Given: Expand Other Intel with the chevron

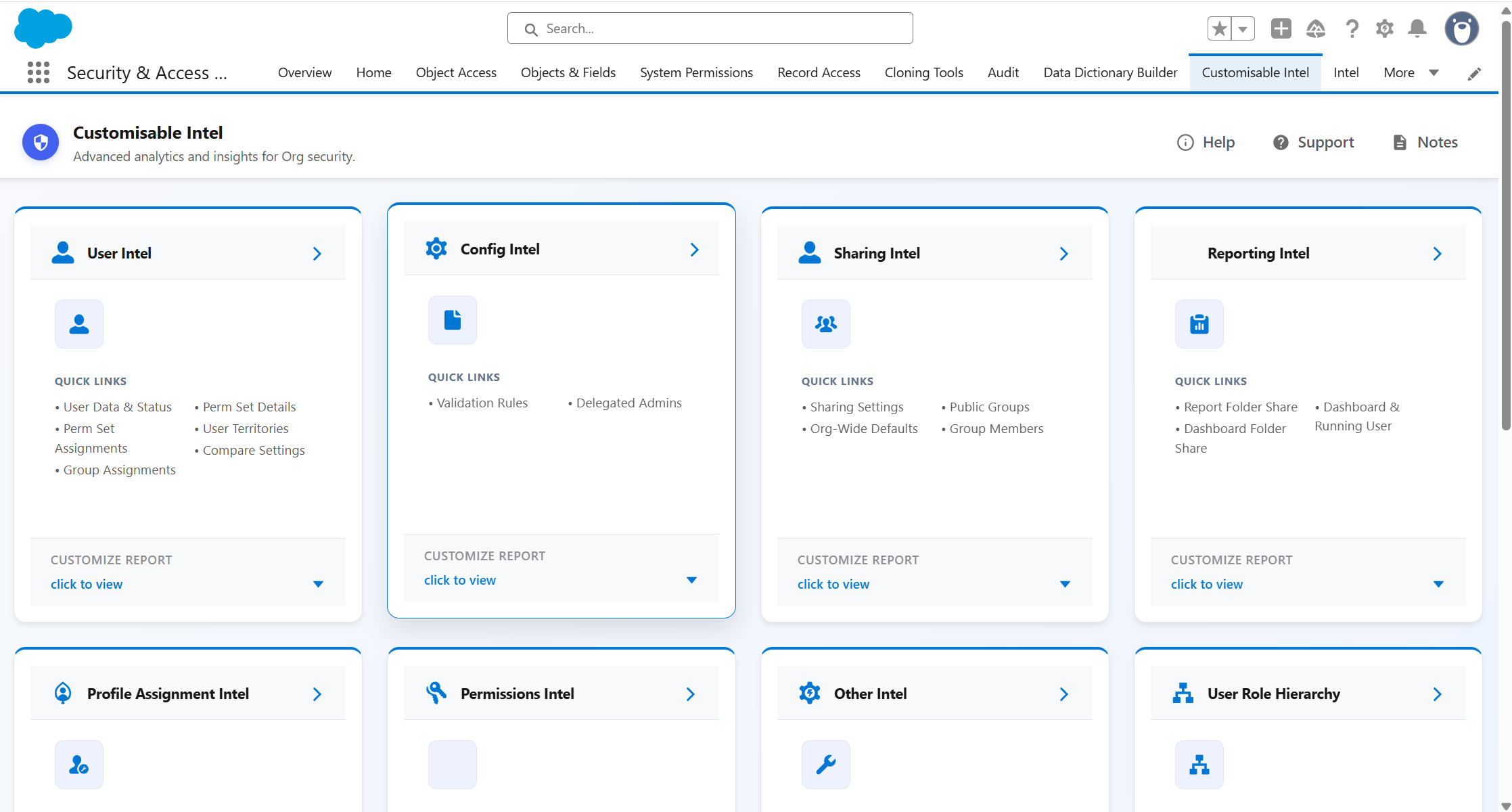Looking at the screenshot, I should [1064, 694].
